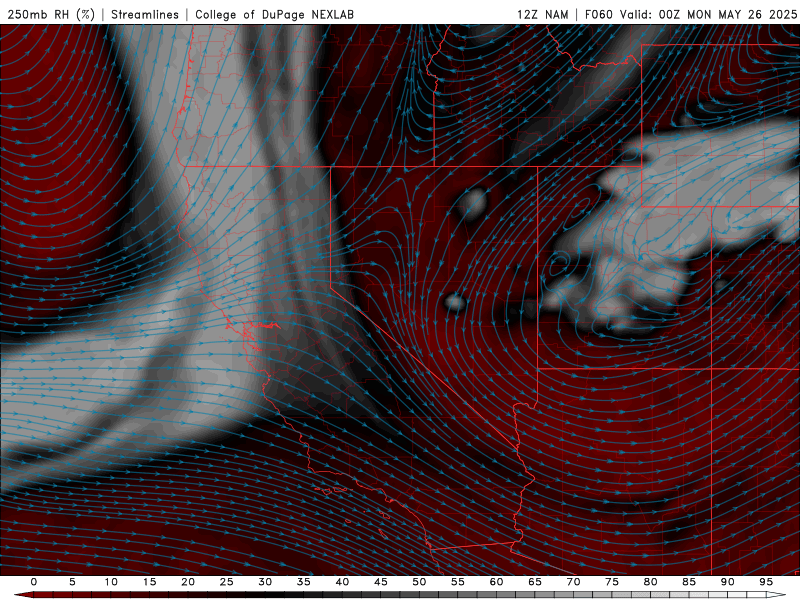Click the colorbar label "65"

click(535, 582)
